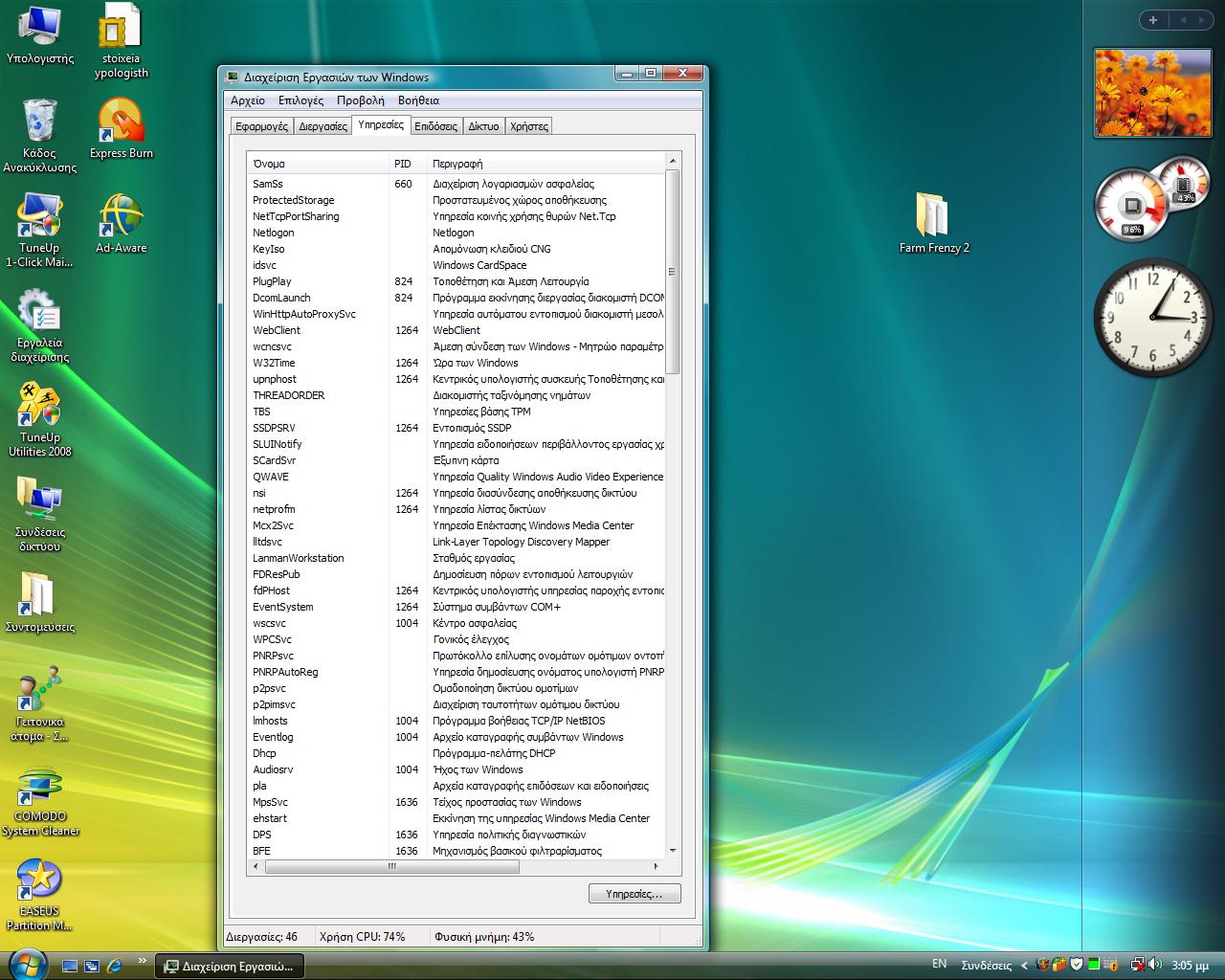1225x980 pixels.
Task: Select the EventSystem service row
Action: pos(457,607)
